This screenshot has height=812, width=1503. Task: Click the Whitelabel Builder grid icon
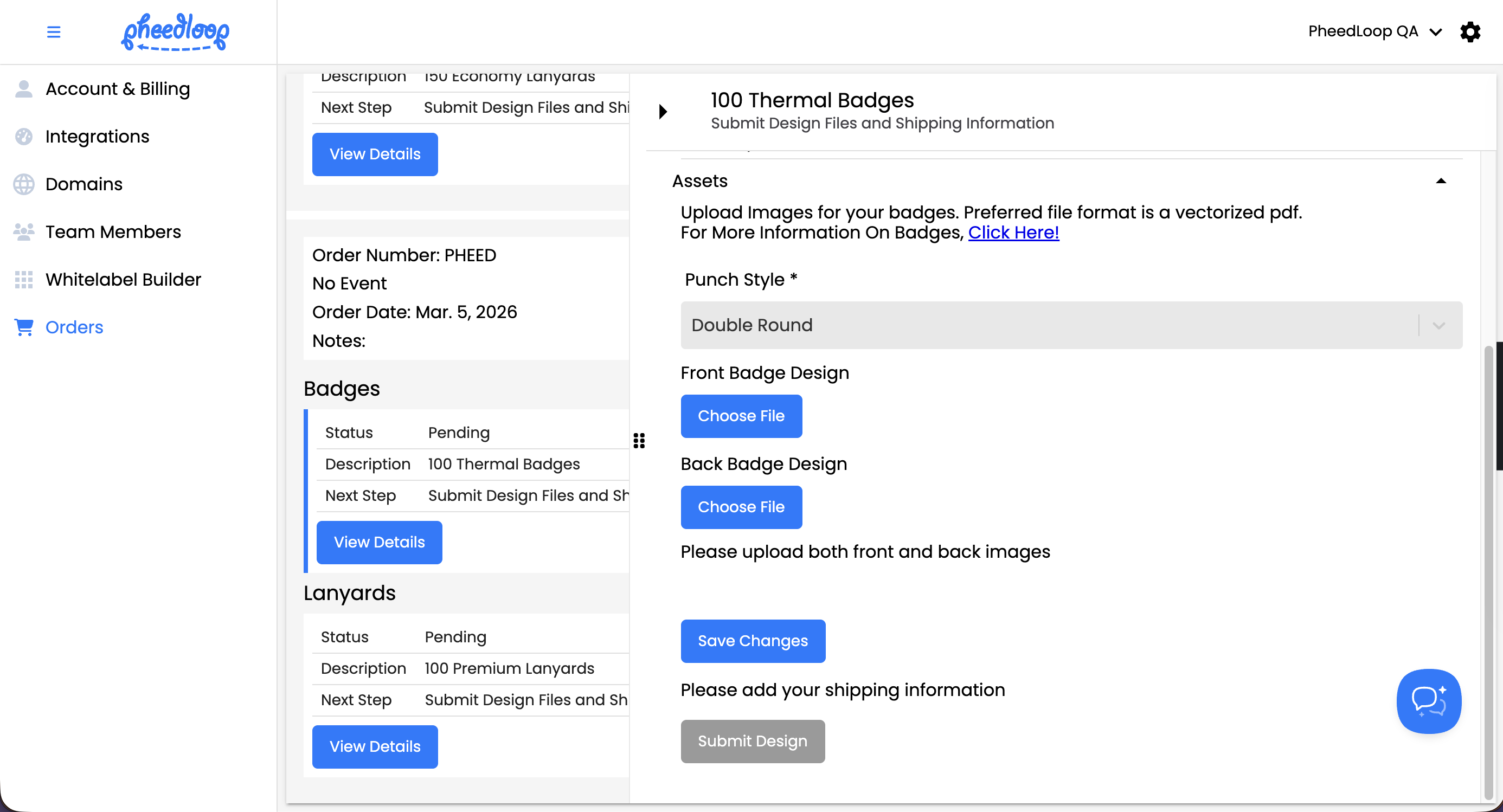(24, 279)
